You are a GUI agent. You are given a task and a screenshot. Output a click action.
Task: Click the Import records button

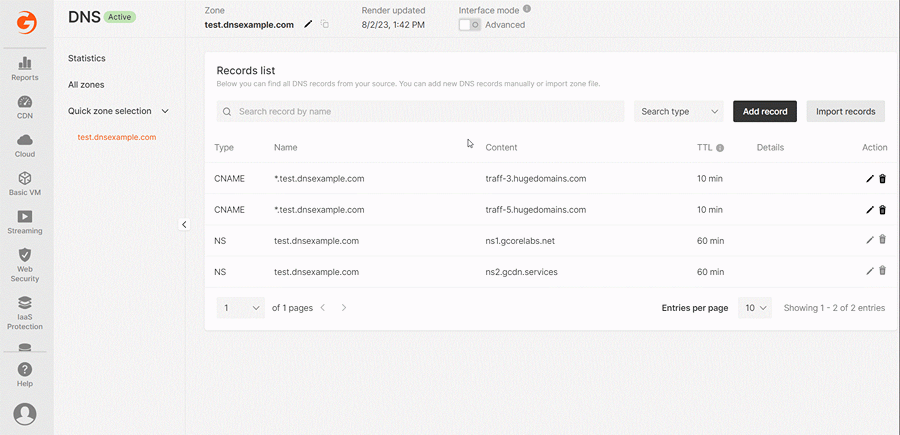tap(845, 111)
